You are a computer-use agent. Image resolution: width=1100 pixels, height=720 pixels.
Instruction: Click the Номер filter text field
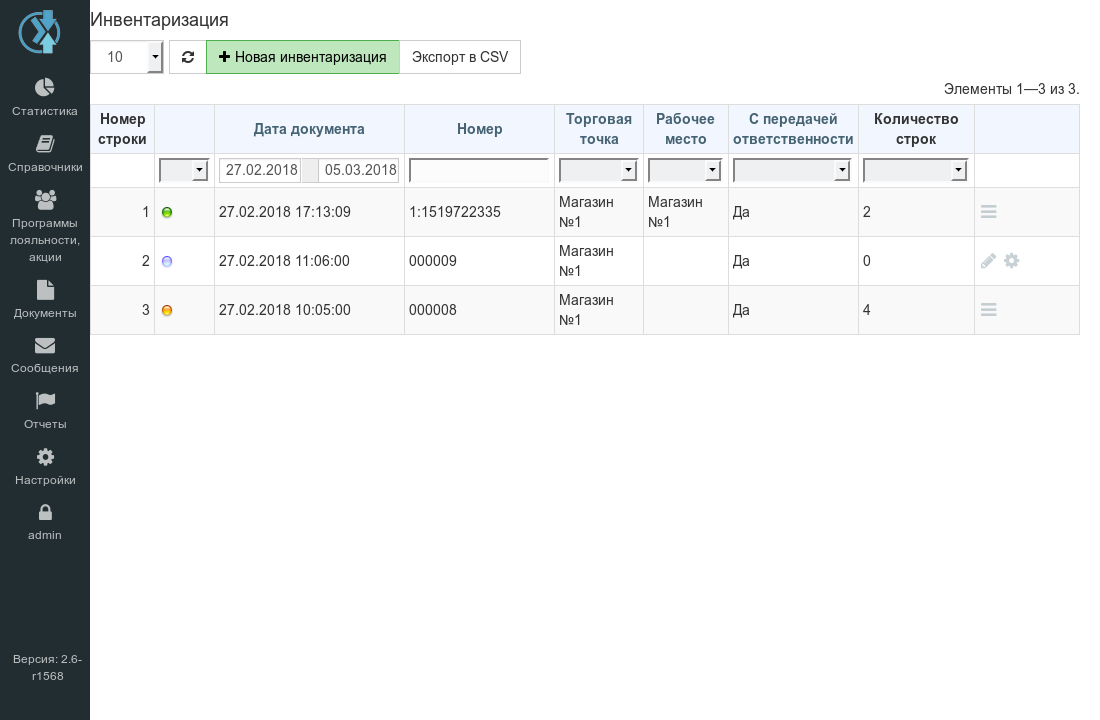coord(479,170)
